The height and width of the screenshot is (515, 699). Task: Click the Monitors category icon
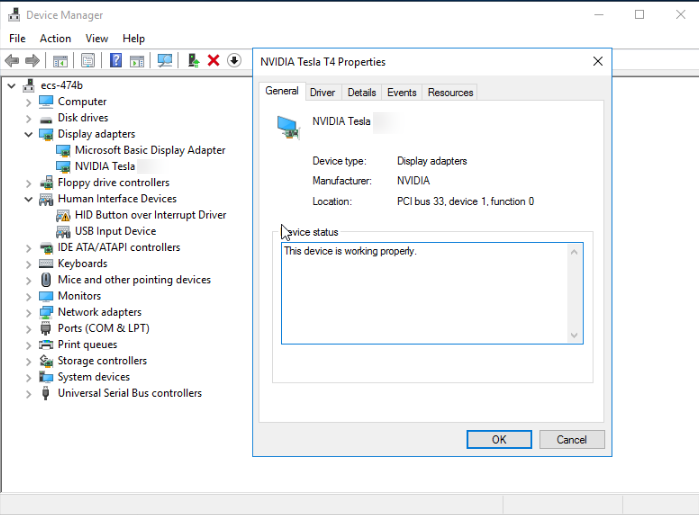click(46, 296)
